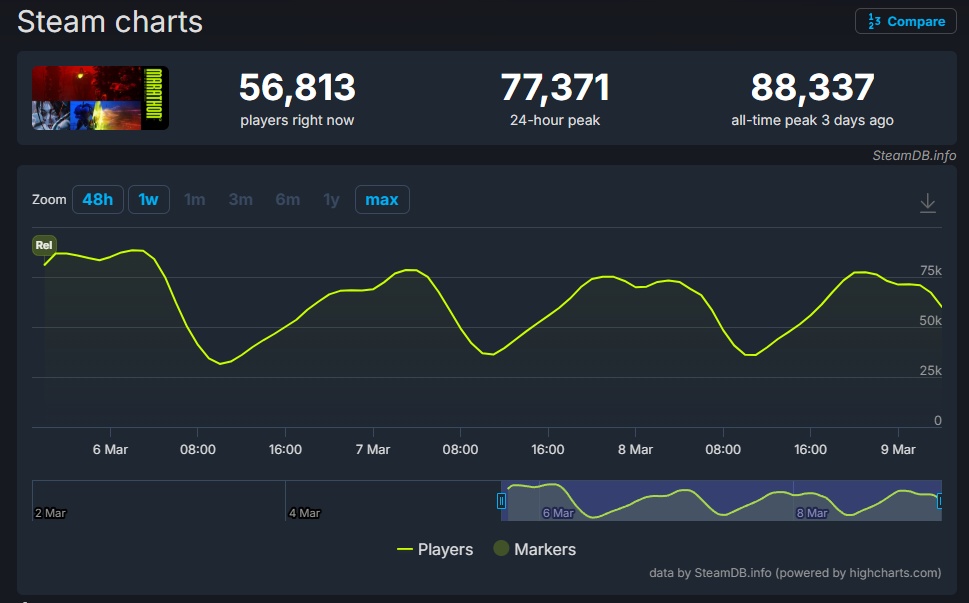Select the 1y zoom range
Viewport: 969px width, 603px height.
(331, 199)
